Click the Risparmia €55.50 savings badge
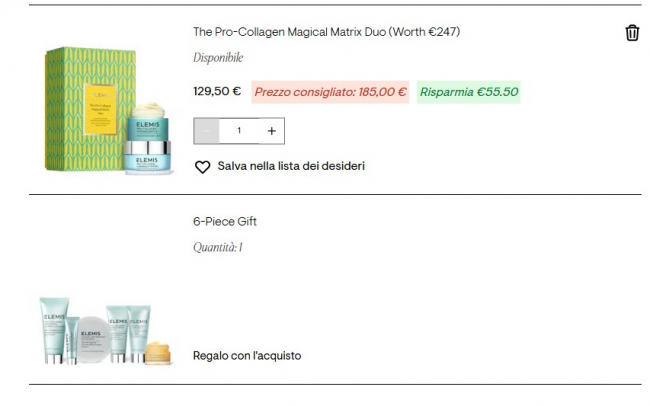This screenshot has height=406, width=650. [x=469, y=92]
